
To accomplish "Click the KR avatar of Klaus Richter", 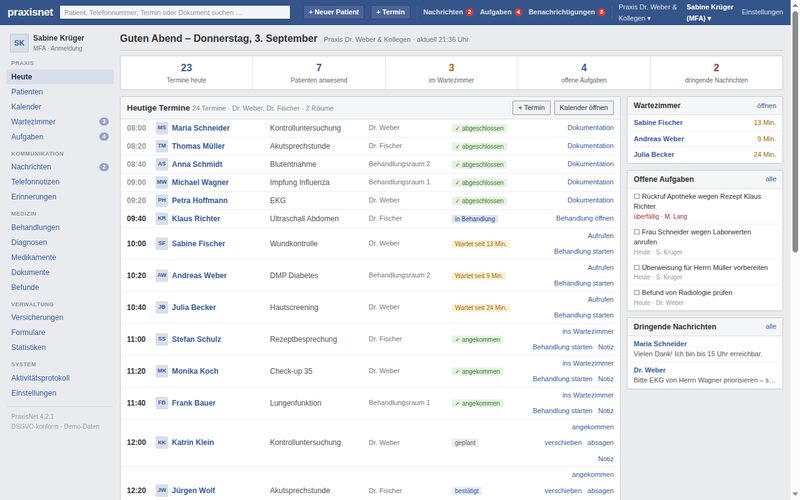I will coord(162,218).
